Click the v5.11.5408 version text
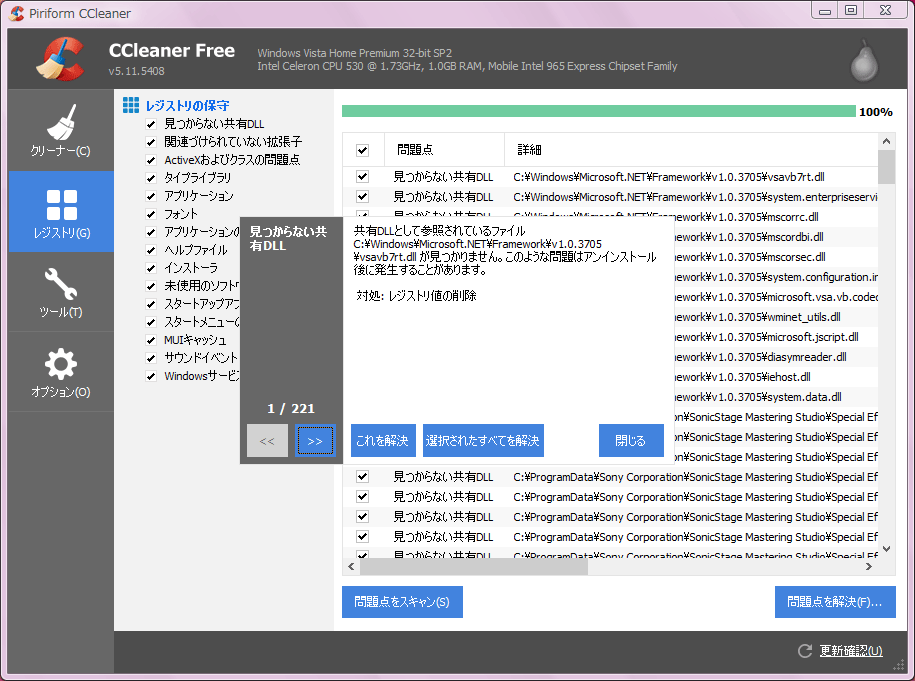This screenshot has width=915, height=681. click(137, 71)
